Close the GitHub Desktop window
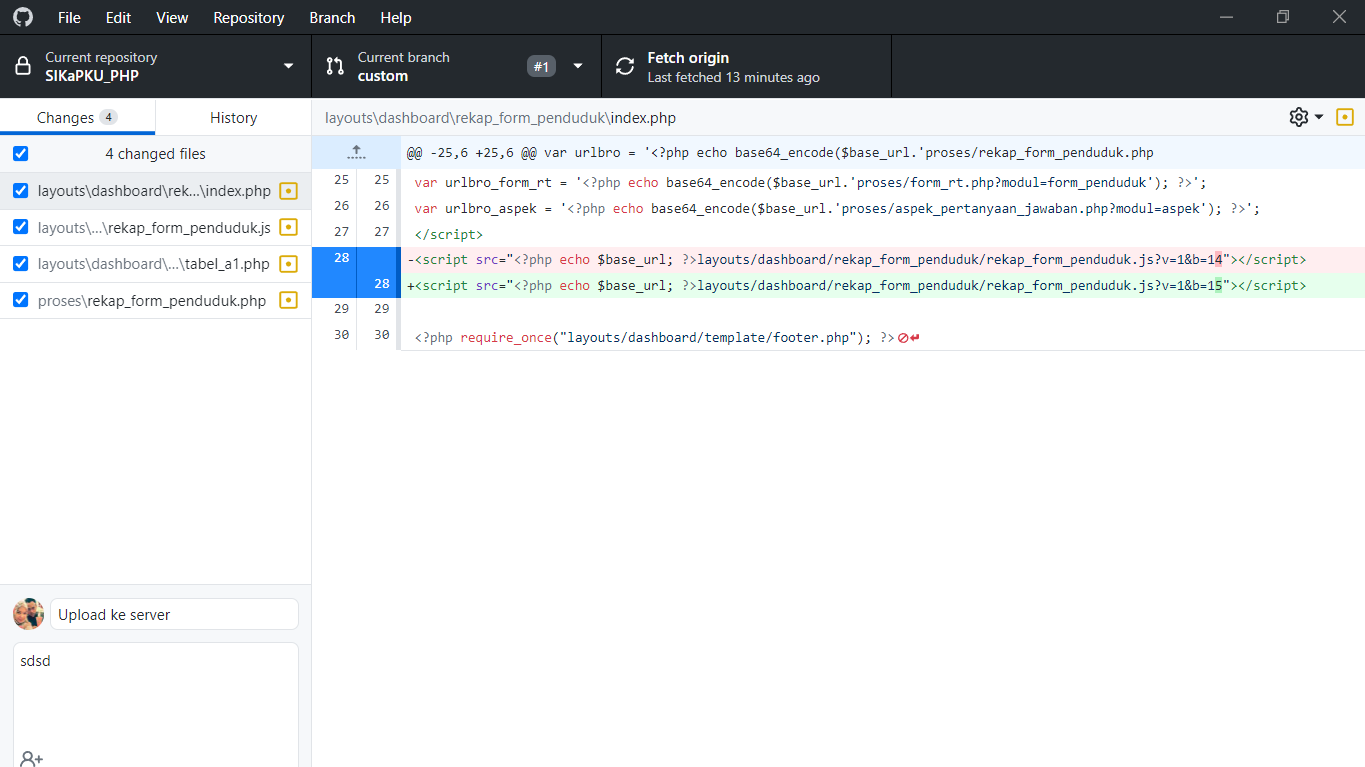Screen dimensions: 1365x767 (1339, 17)
